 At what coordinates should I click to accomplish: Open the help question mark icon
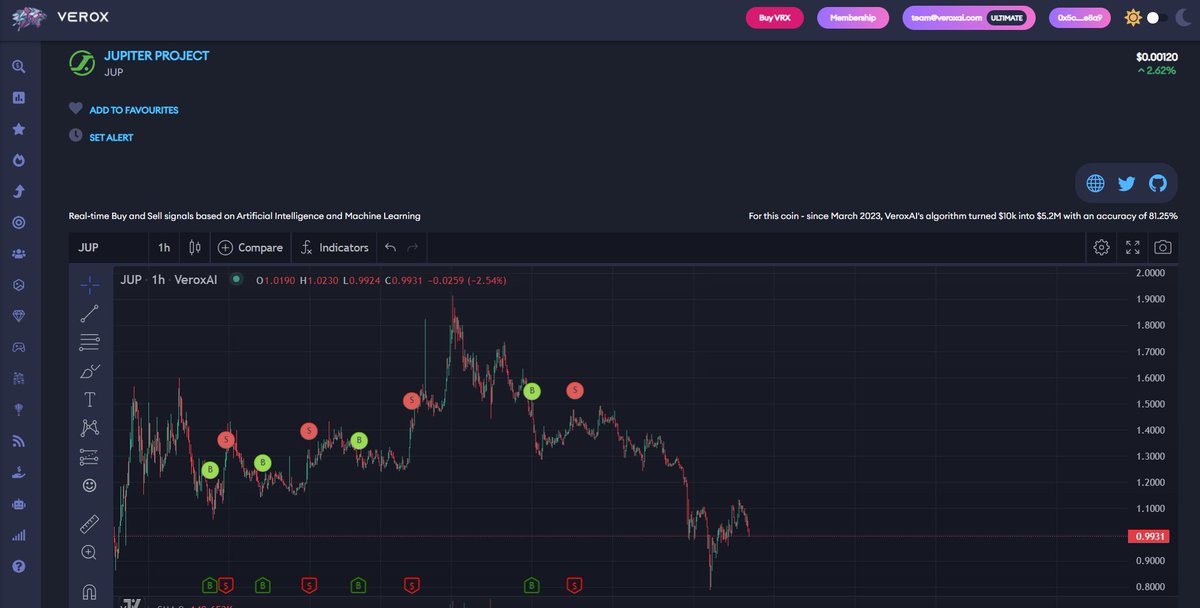[18, 566]
